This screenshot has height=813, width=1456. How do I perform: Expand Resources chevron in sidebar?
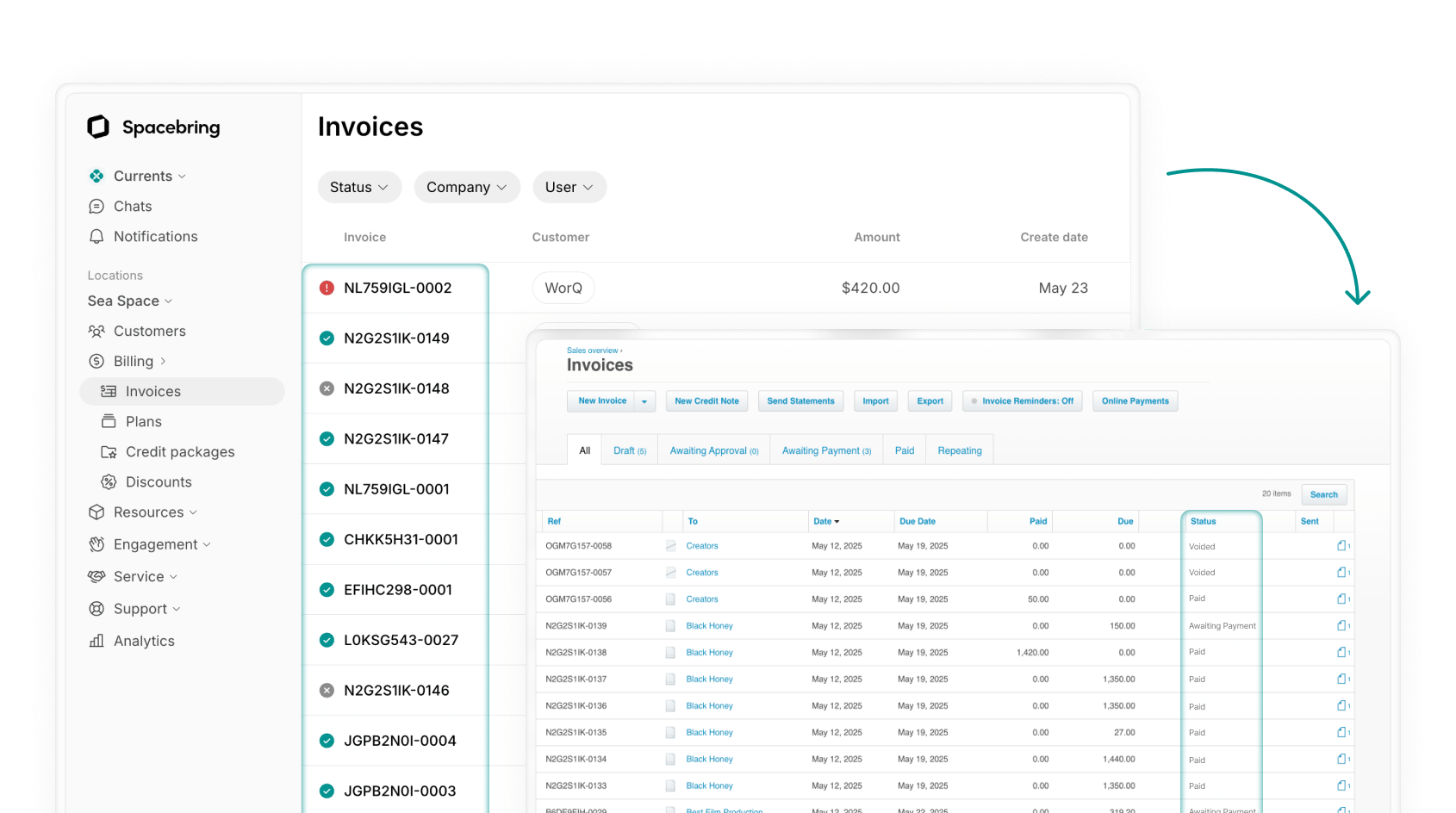(193, 512)
